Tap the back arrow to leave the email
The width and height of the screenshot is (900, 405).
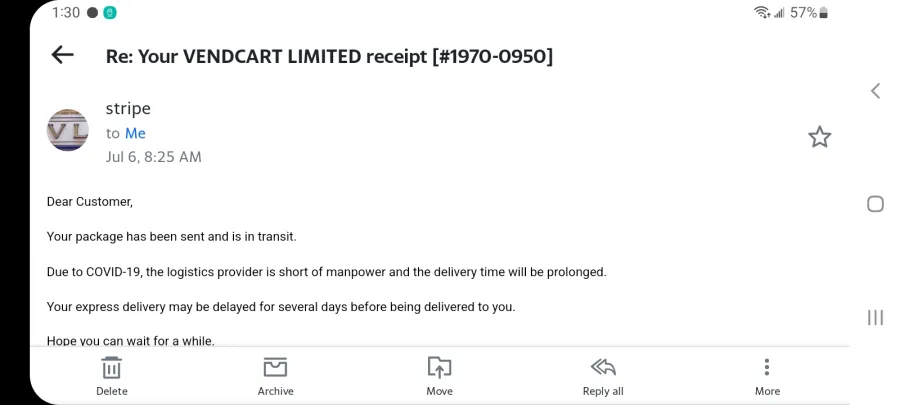pos(63,55)
